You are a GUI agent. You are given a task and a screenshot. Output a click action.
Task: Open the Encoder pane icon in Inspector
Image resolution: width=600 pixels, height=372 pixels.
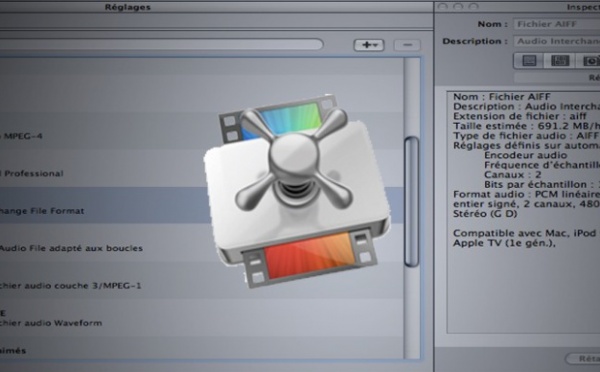coord(559,61)
